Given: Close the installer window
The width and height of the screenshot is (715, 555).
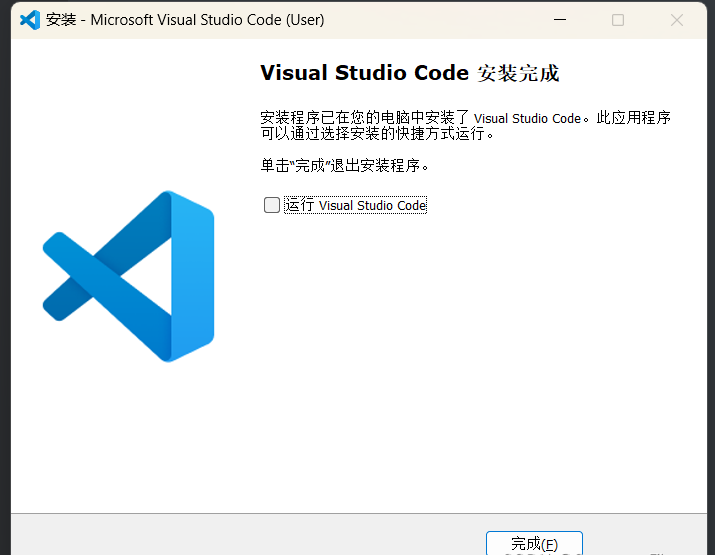Looking at the screenshot, I should click(x=677, y=20).
